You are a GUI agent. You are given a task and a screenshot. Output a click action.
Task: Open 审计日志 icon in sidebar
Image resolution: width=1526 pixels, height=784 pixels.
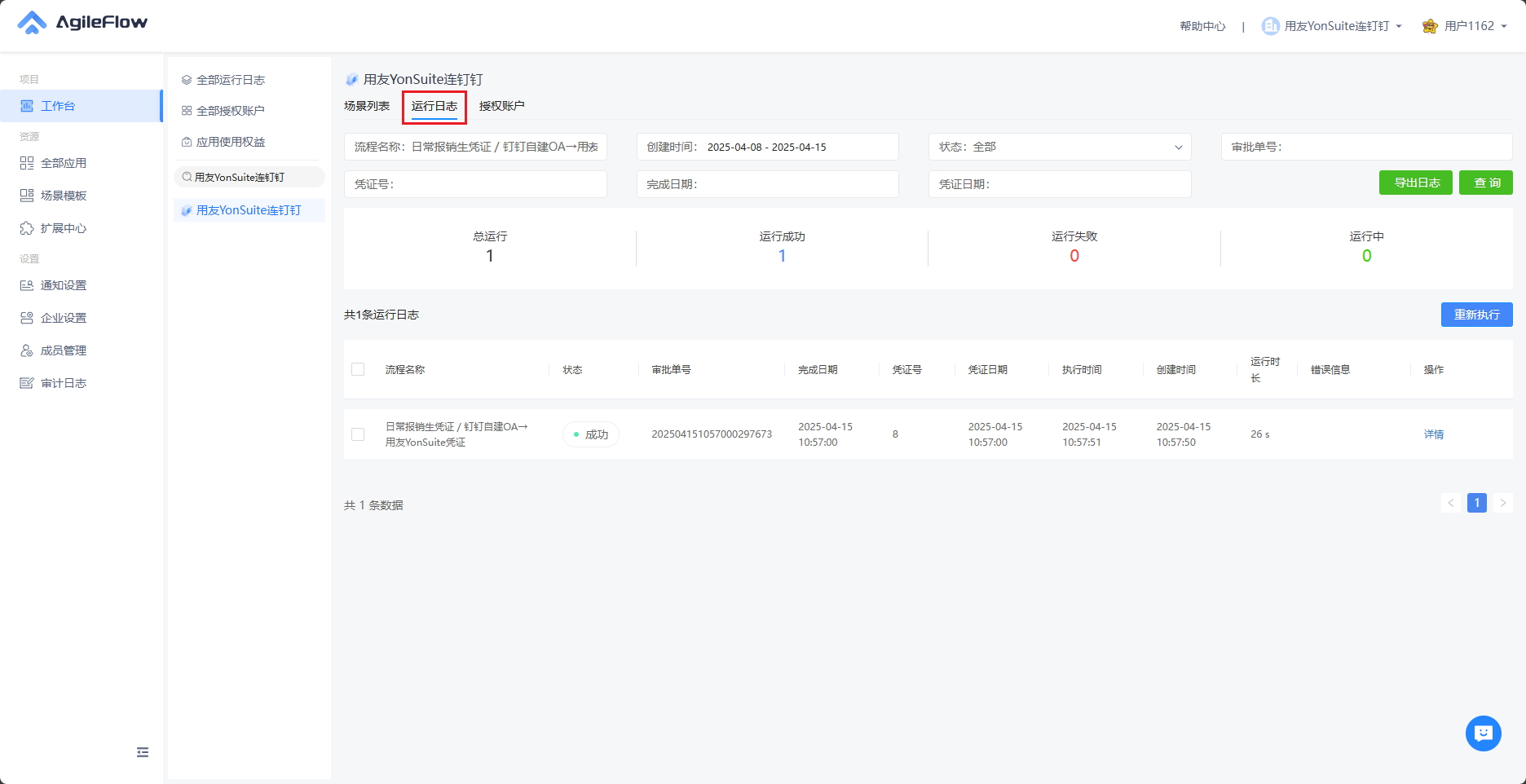click(x=27, y=383)
